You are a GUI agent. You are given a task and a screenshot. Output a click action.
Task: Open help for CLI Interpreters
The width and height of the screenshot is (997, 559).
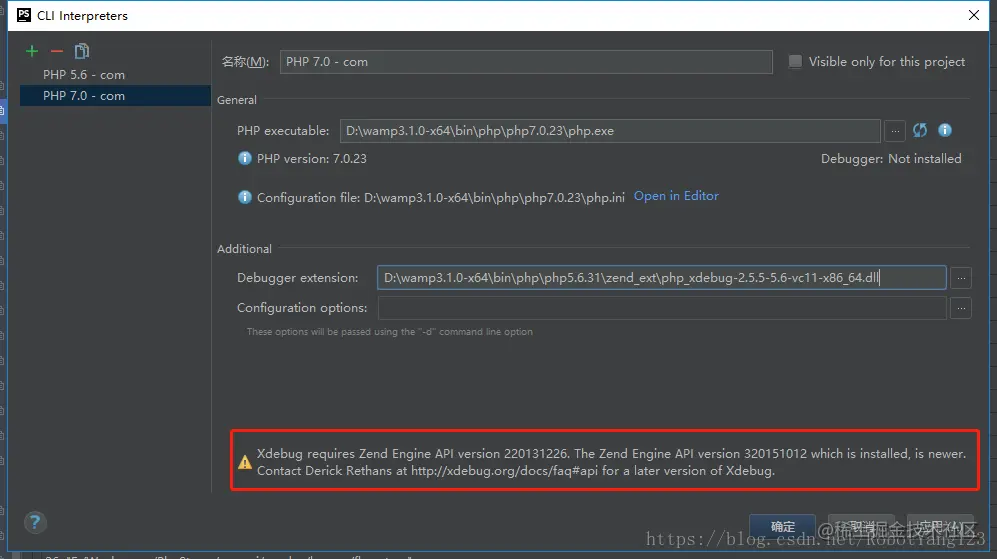(35, 523)
